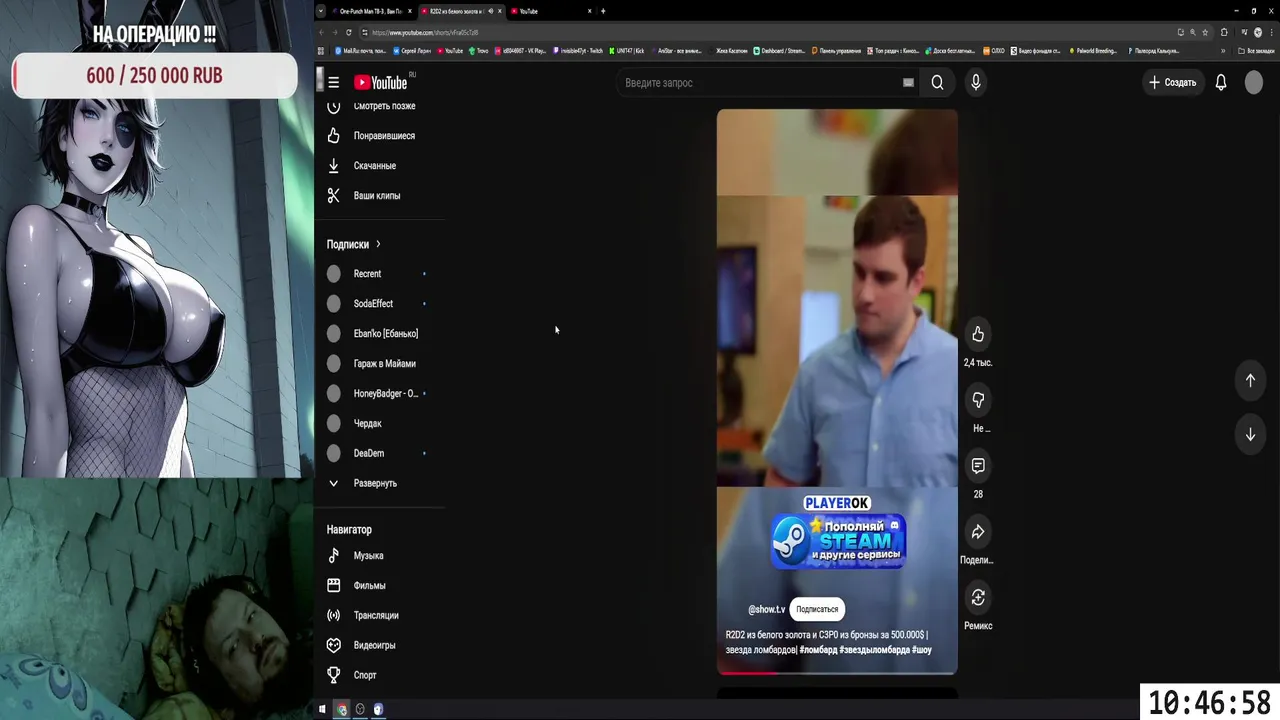Close the One-Punch Man tab
1280x720 pixels.
(409, 11)
